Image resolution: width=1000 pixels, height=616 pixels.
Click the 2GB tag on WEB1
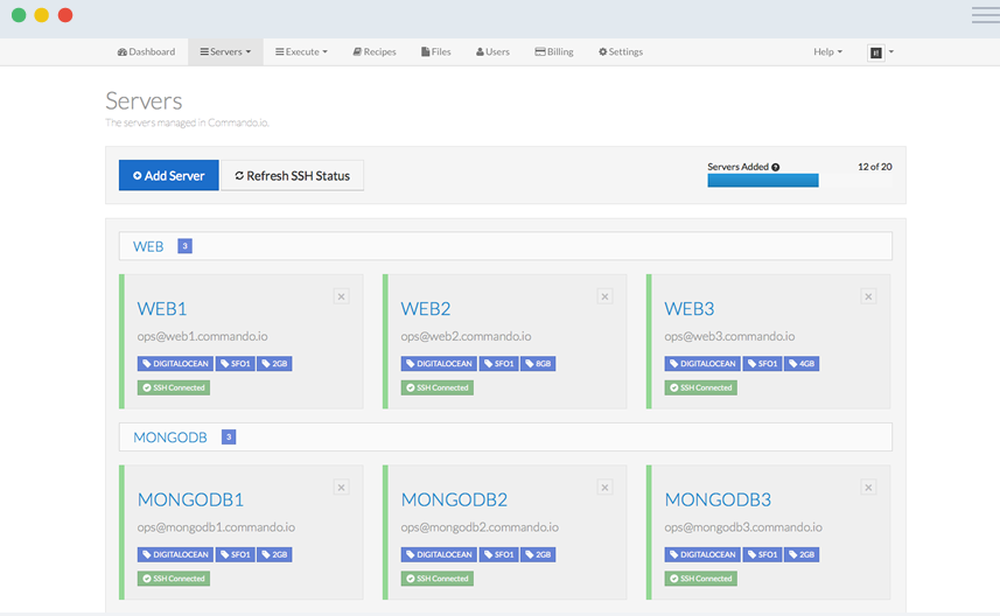(275, 363)
